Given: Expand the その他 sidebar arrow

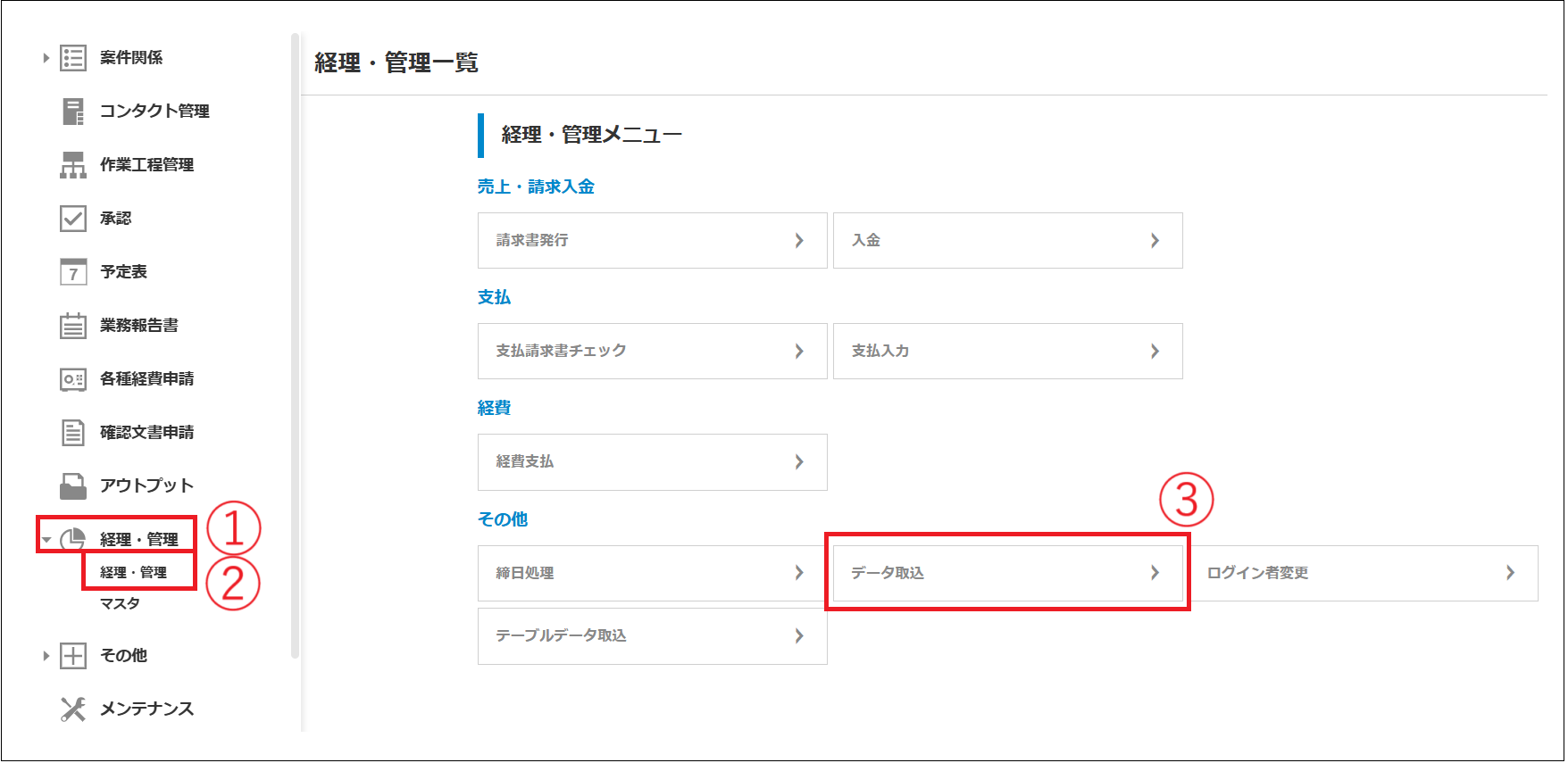Looking at the screenshot, I should pyautogui.click(x=46, y=656).
